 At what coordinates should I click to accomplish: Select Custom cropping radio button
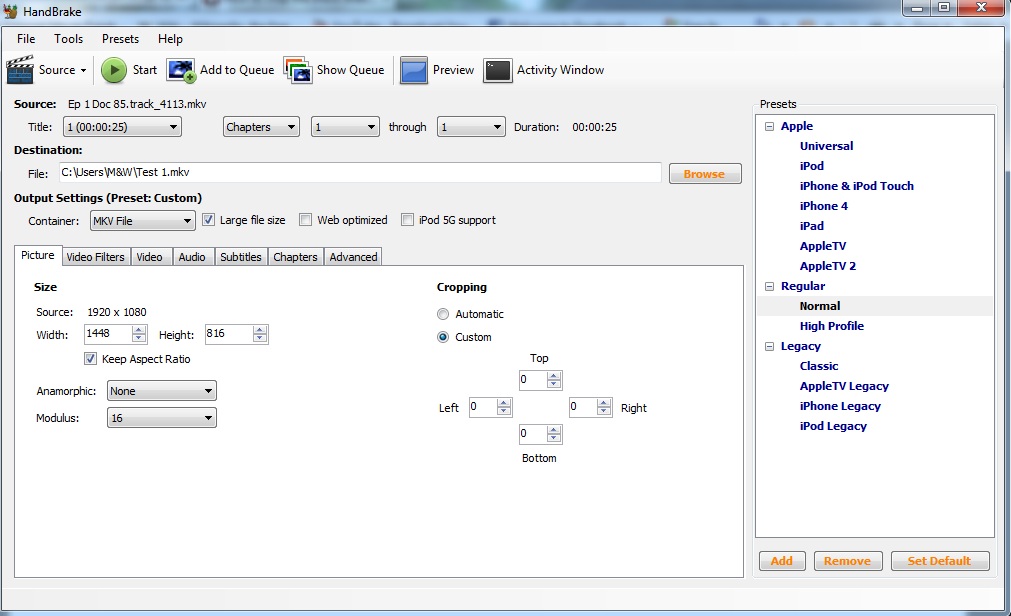click(x=443, y=337)
